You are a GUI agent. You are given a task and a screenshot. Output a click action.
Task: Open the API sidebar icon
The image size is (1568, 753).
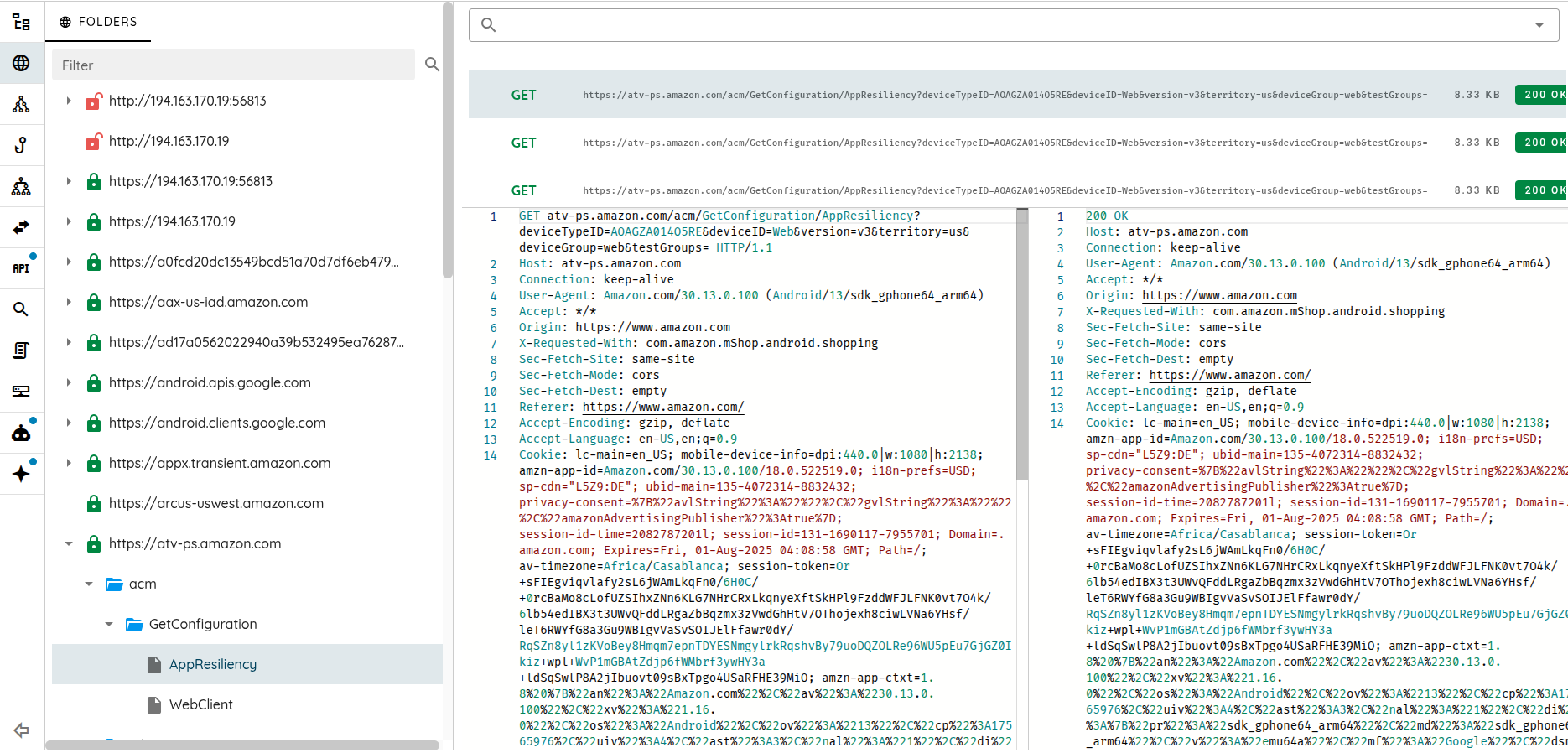click(21, 268)
